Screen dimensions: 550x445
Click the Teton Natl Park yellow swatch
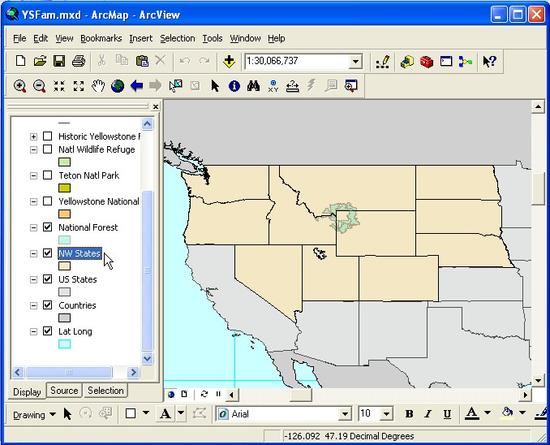click(64, 188)
